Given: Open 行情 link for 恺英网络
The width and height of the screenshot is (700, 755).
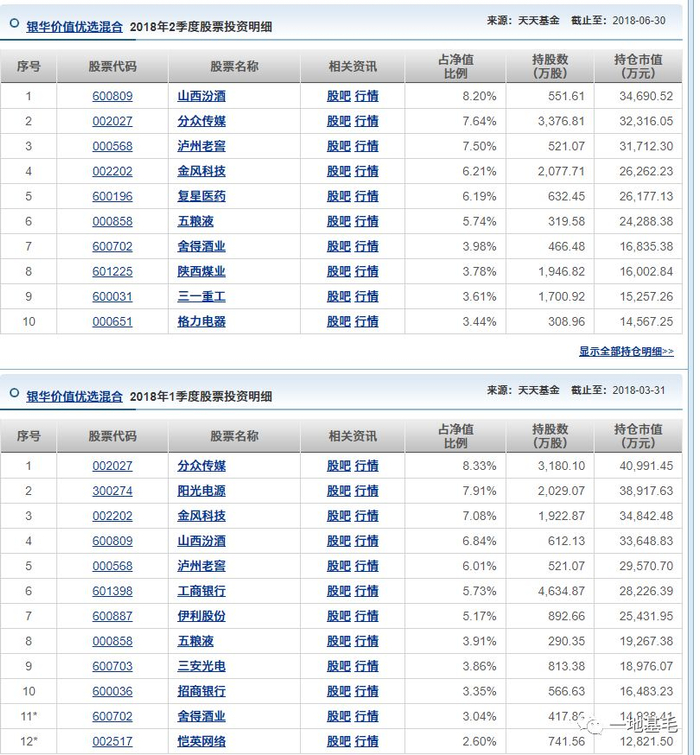Looking at the screenshot, I should (366, 741).
